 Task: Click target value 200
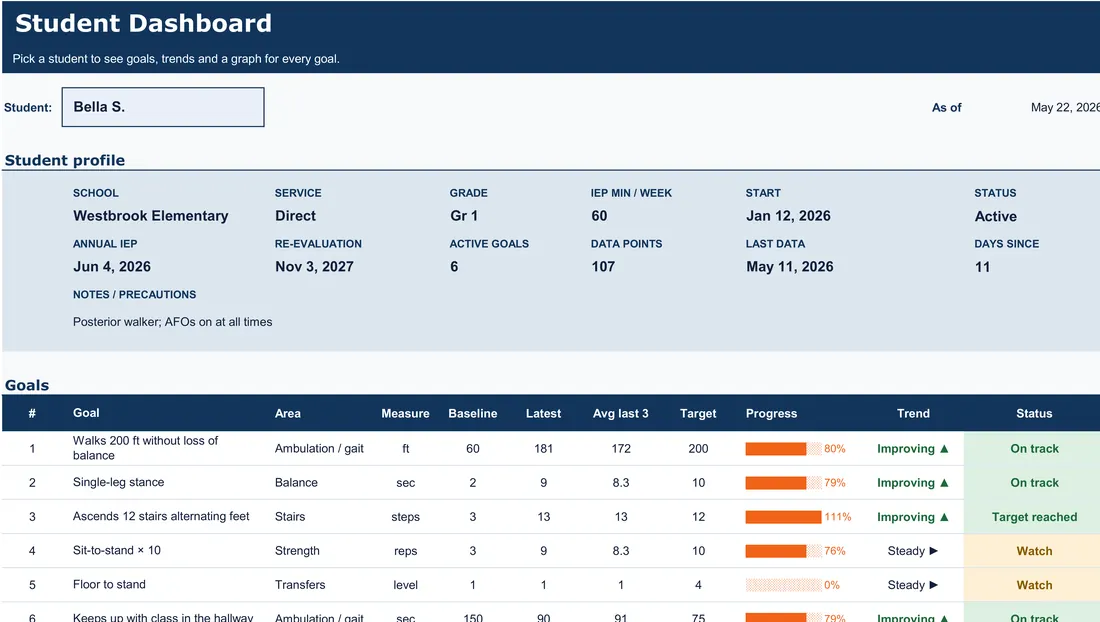pyautogui.click(x=698, y=449)
